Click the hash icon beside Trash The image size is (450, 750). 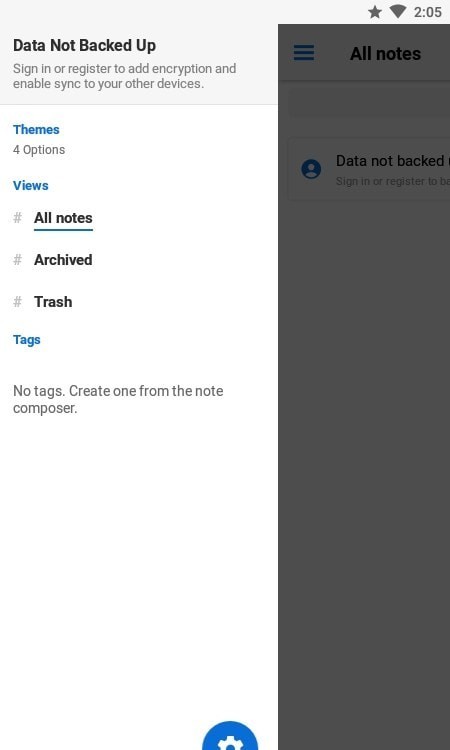click(17, 302)
